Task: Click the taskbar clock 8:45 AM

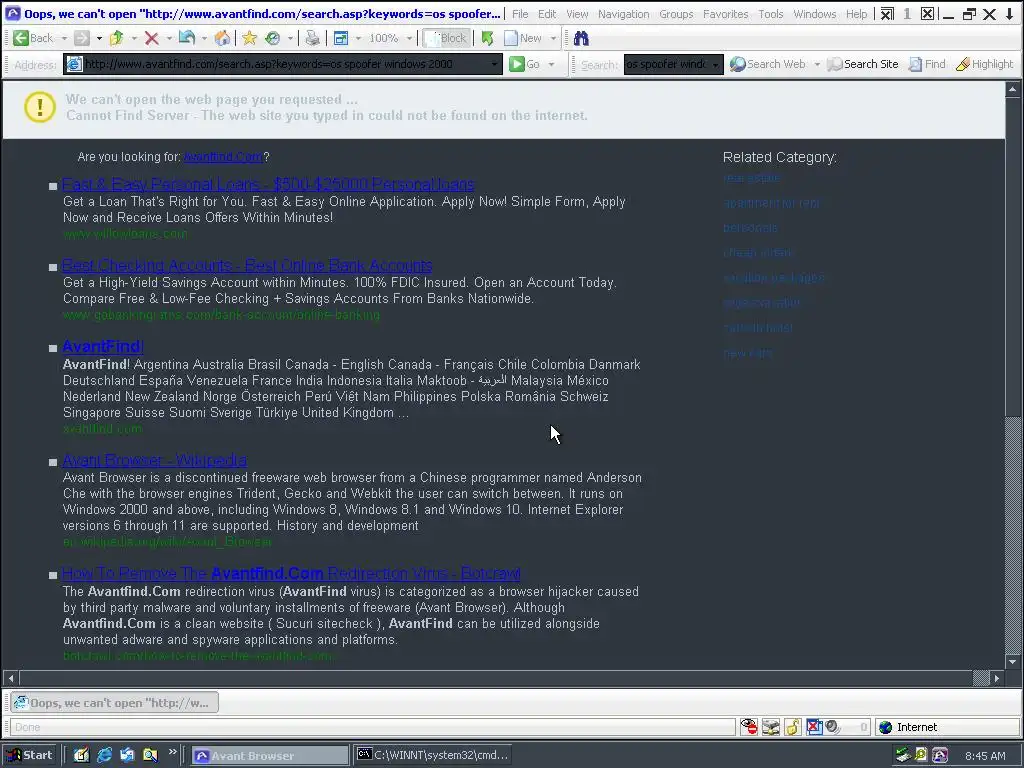Action: coord(985,756)
